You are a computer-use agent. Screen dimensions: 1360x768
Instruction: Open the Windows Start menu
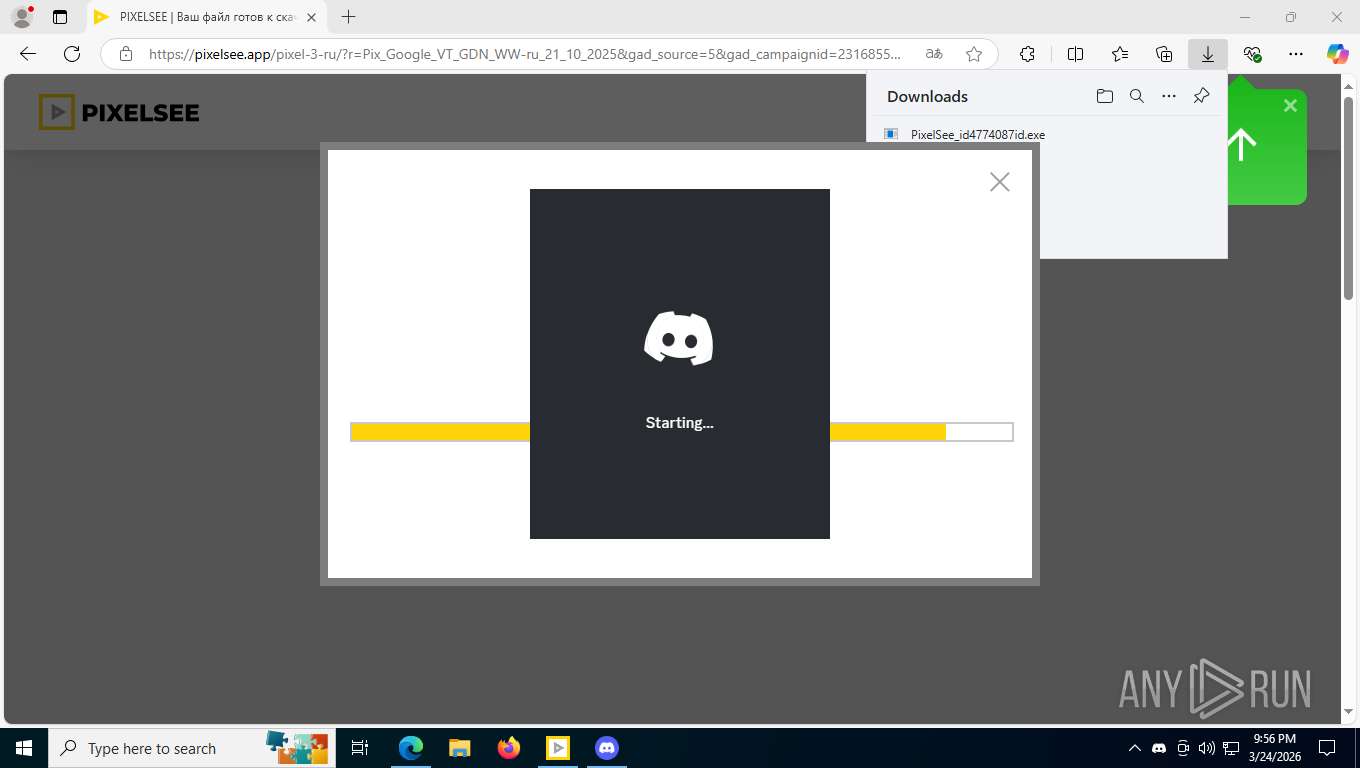(x=24, y=748)
